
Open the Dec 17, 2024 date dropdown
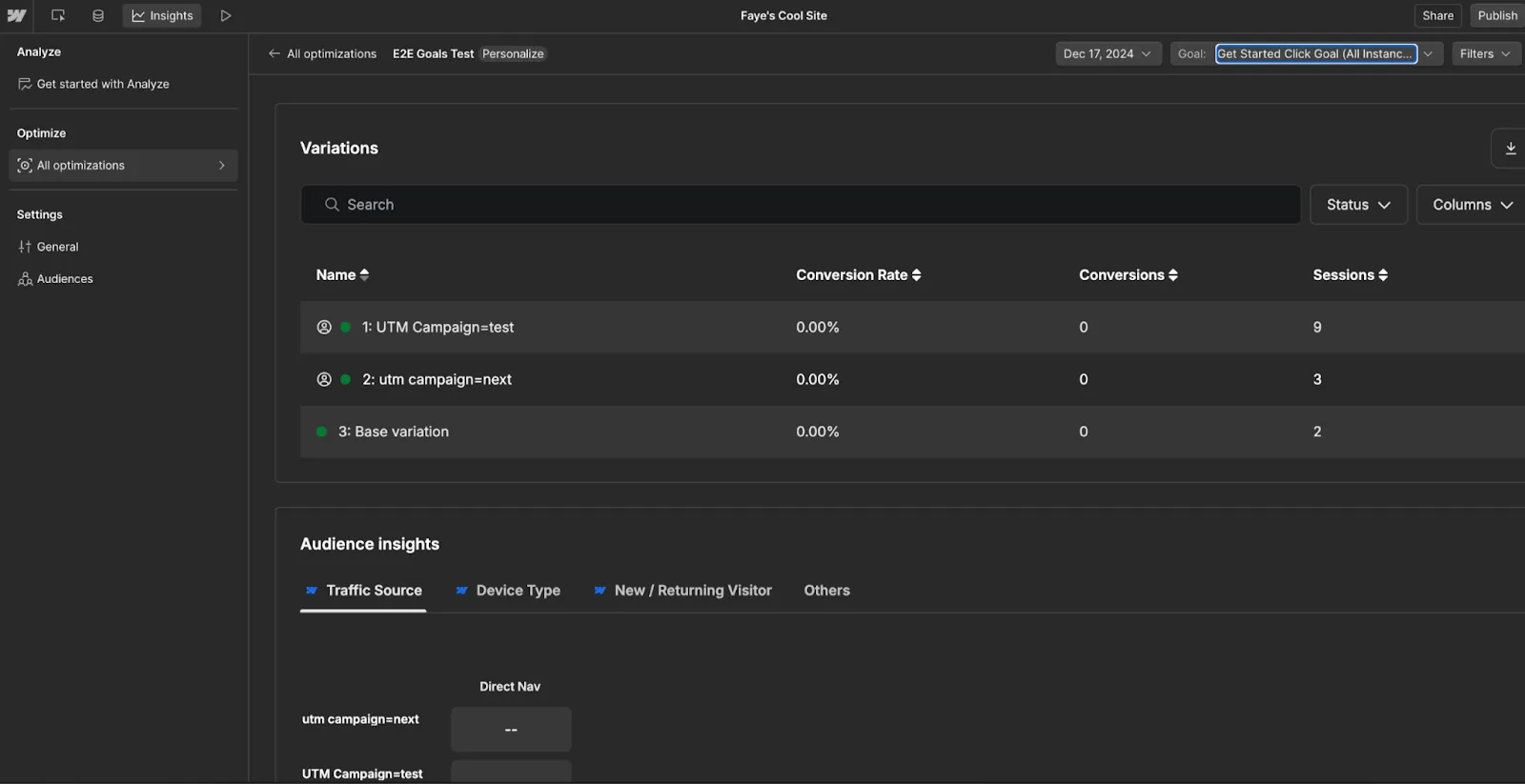tap(1108, 53)
